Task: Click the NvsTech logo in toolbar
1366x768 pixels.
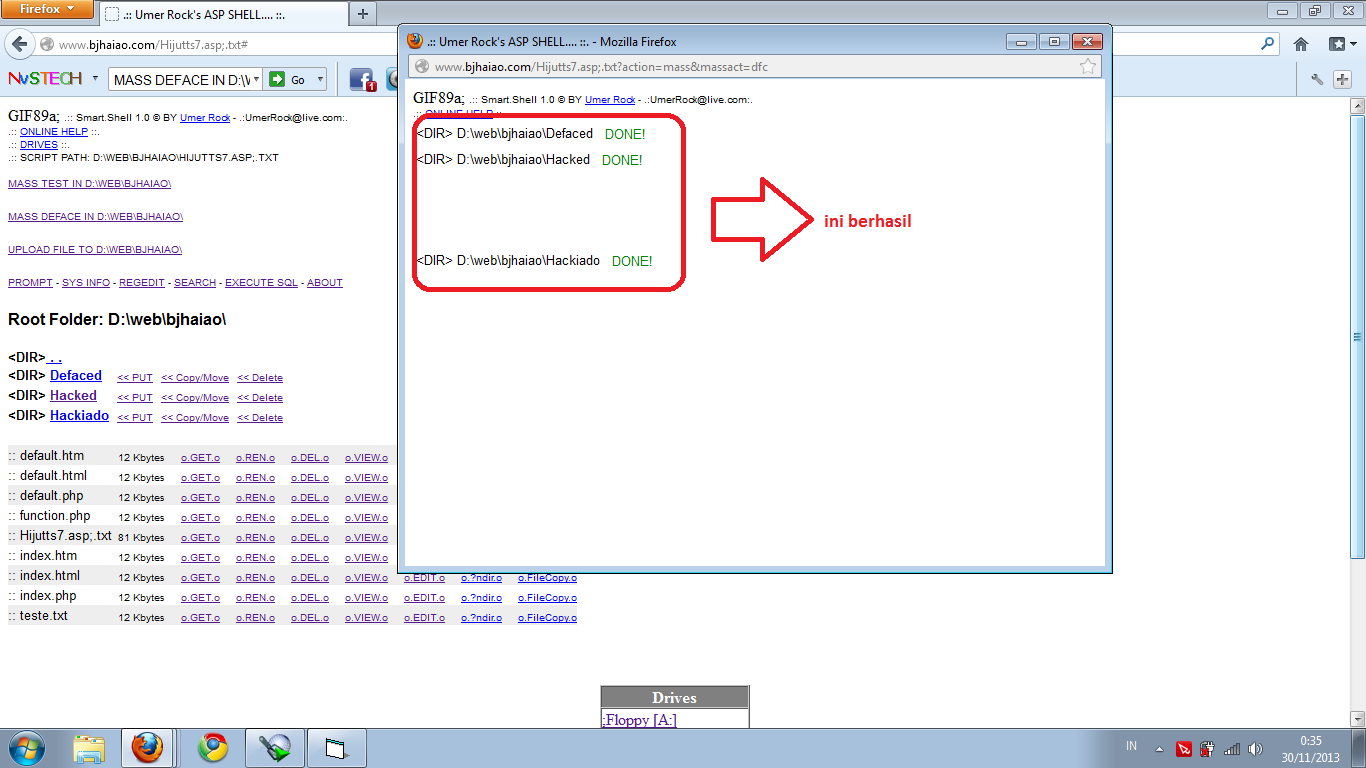Action: pyautogui.click(x=45, y=79)
